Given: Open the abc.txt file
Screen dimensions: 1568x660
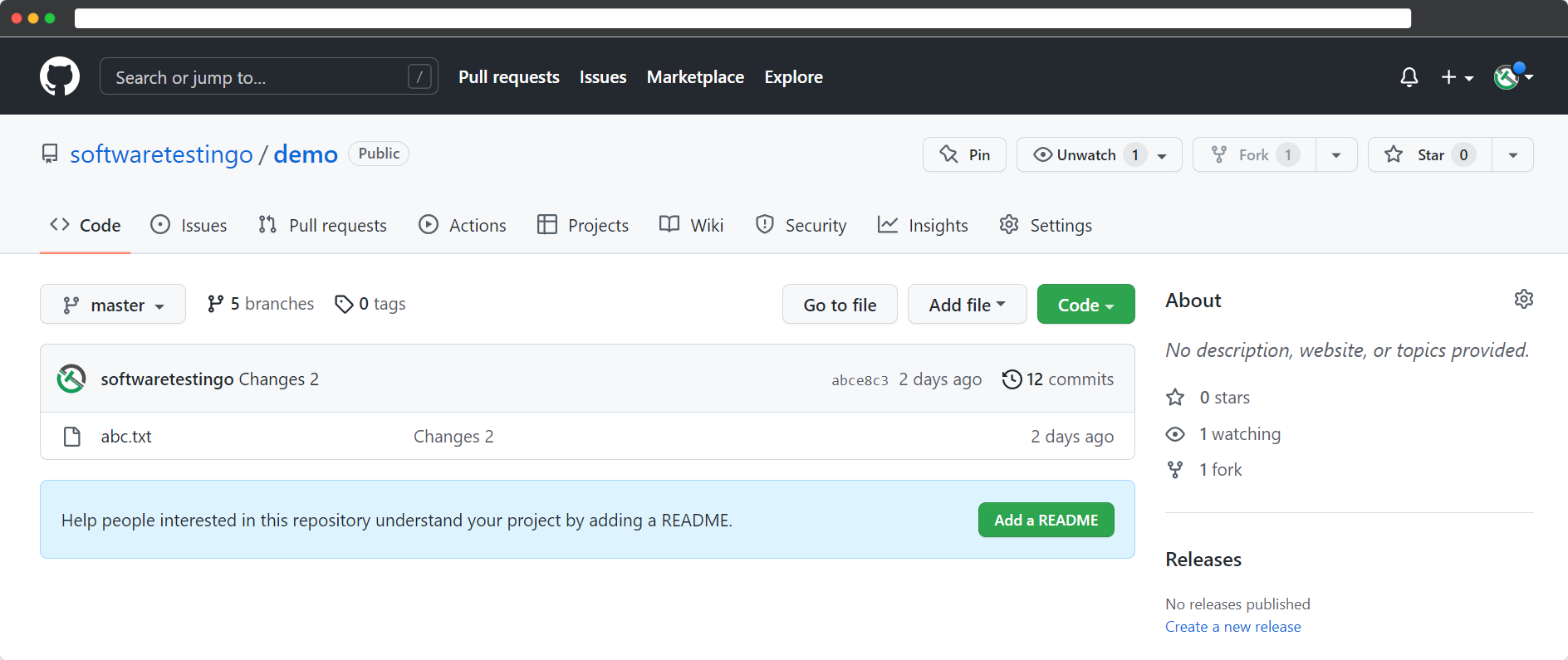Looking at the screenshot, I should [126, 437].
